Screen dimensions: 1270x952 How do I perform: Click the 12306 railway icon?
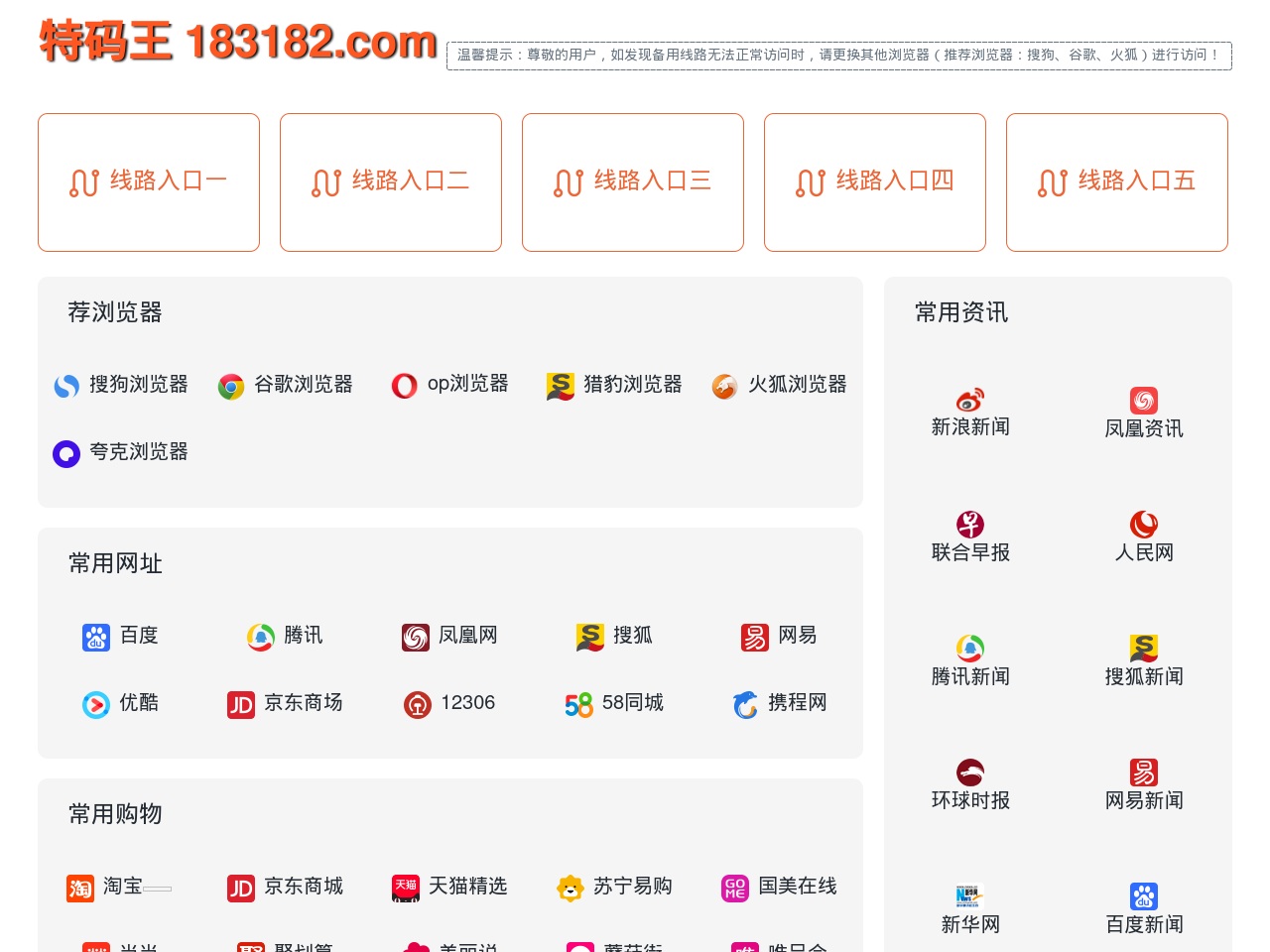point(418,704)
